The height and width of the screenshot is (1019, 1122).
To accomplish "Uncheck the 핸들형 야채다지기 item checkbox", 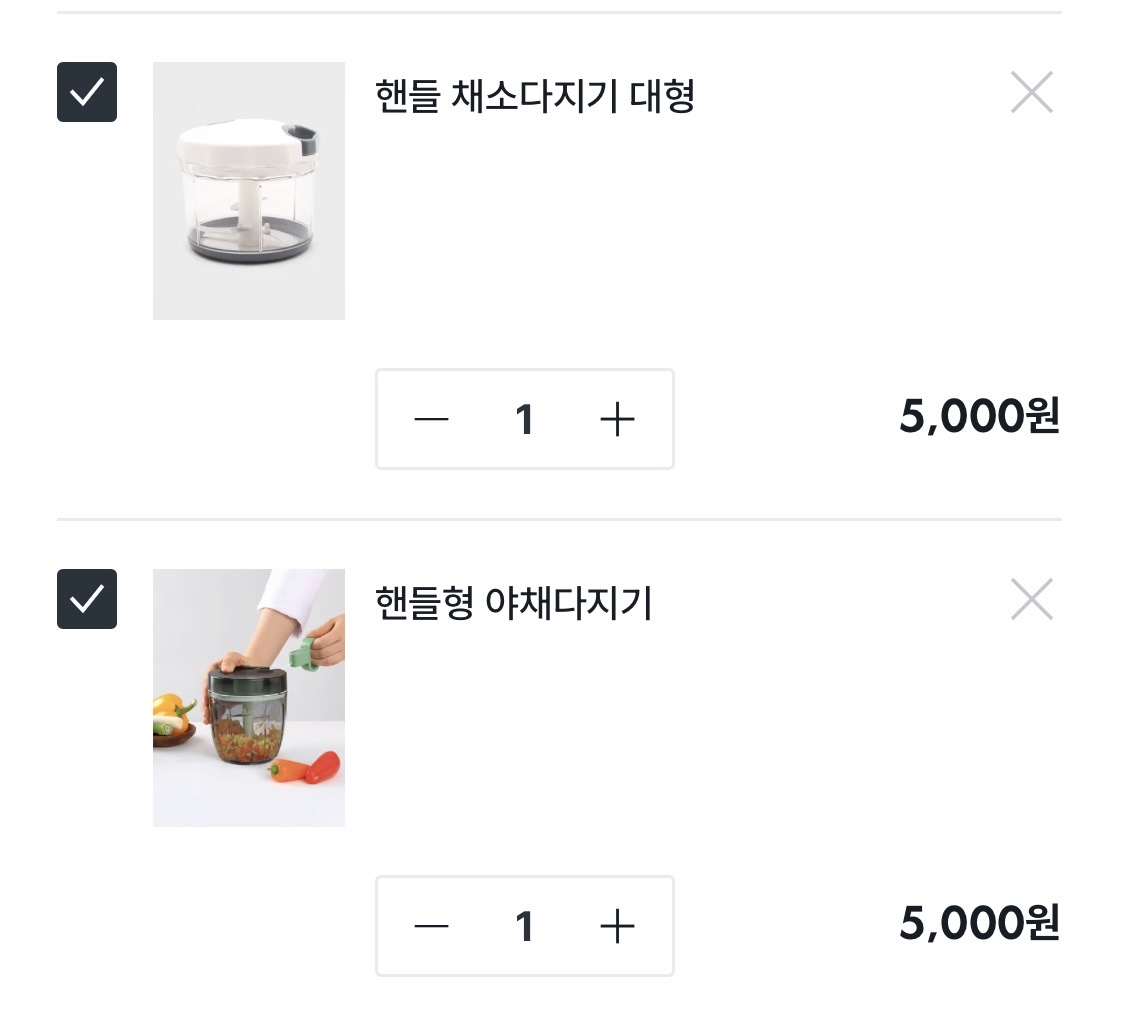I will coord(87,599).
